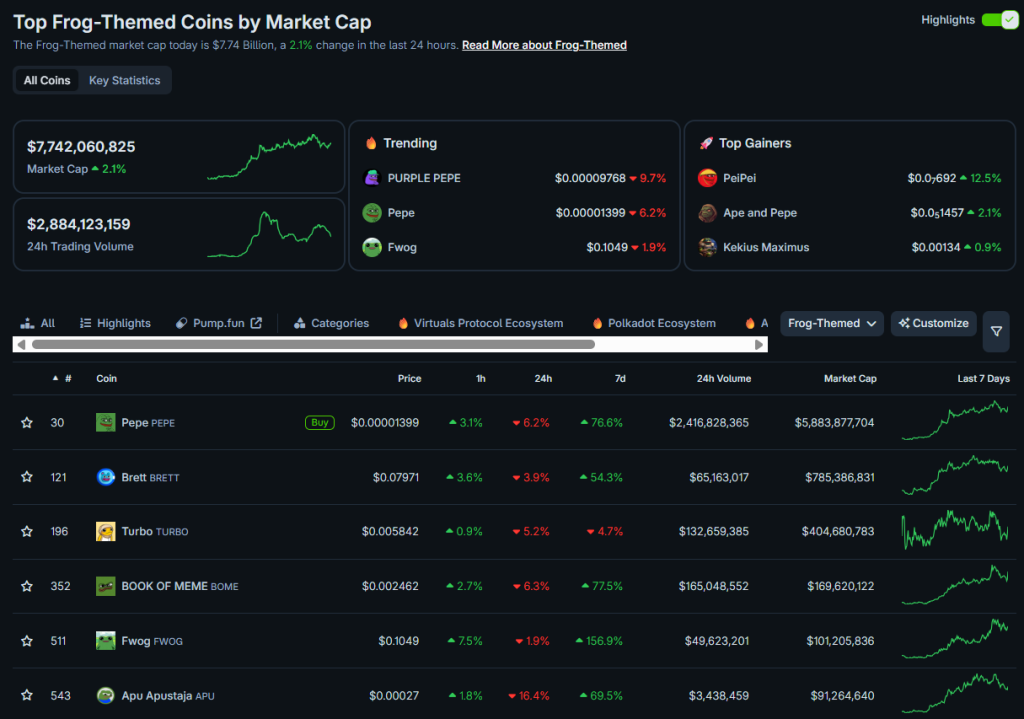Click BOOK OF MEME price $0.002462
The width and height of the screenshot is (1024, 719).
tap(391, 586)
